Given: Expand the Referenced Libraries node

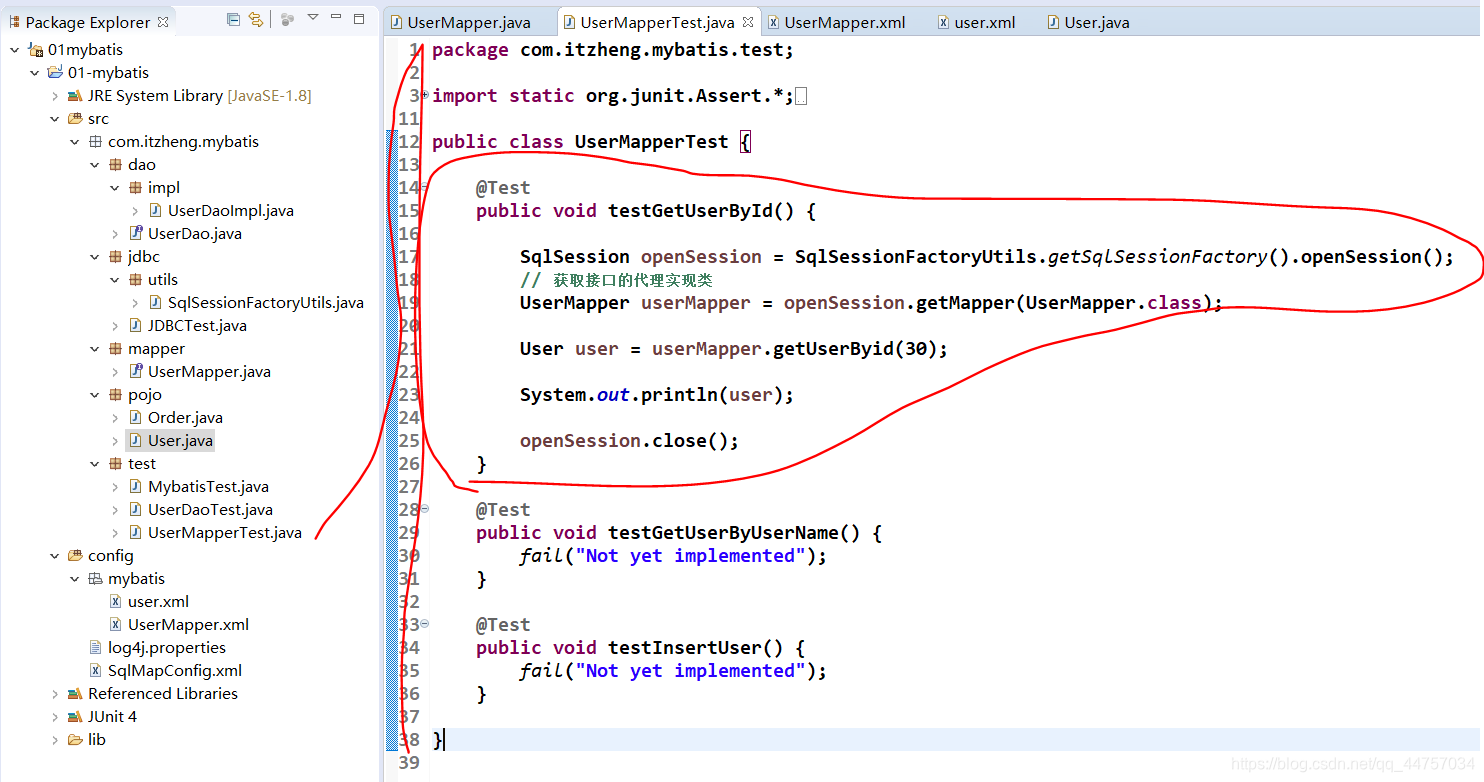Looking at the screenshot, I should [54, 694].
